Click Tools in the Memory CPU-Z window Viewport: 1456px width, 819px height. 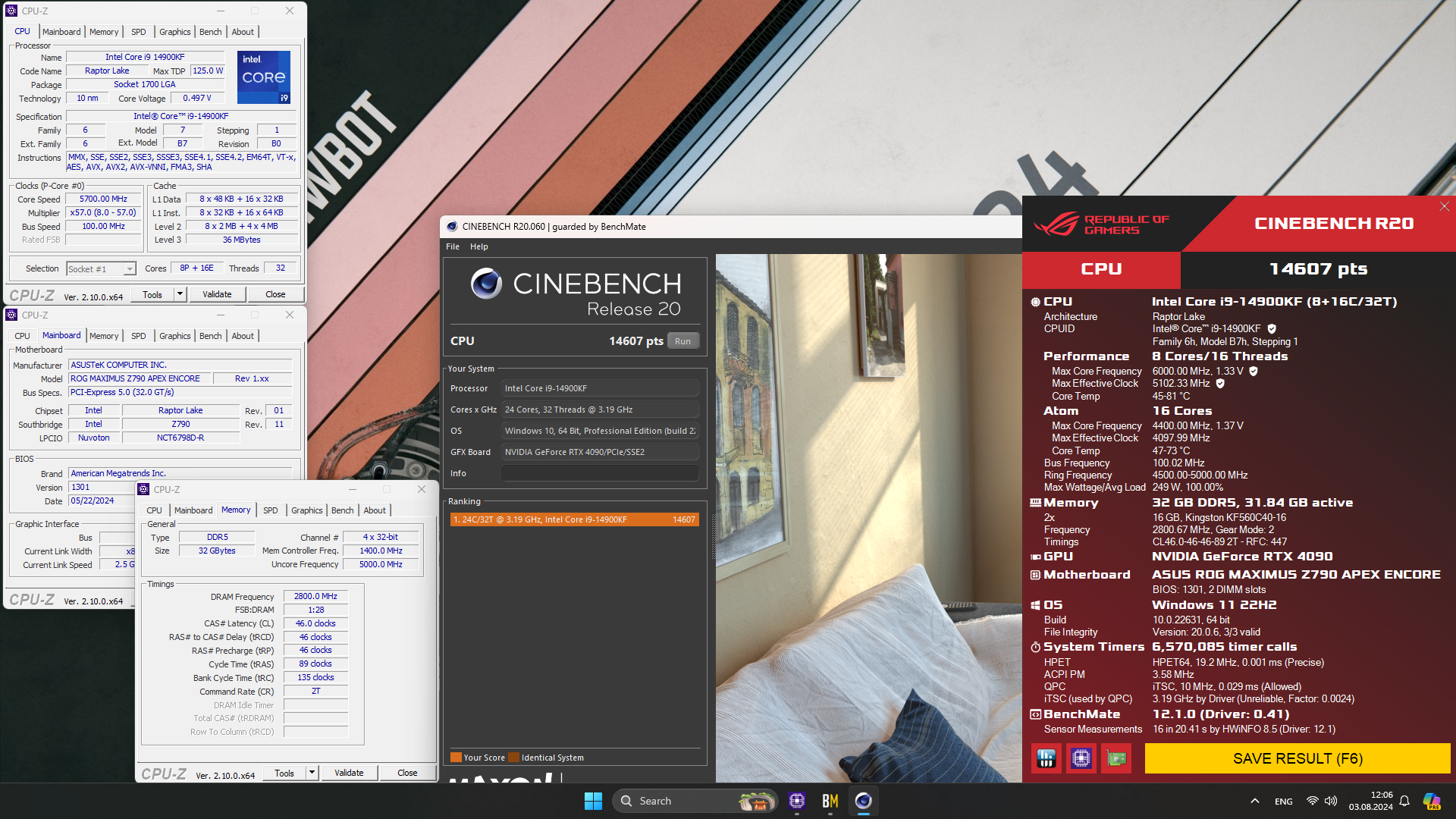284,773
